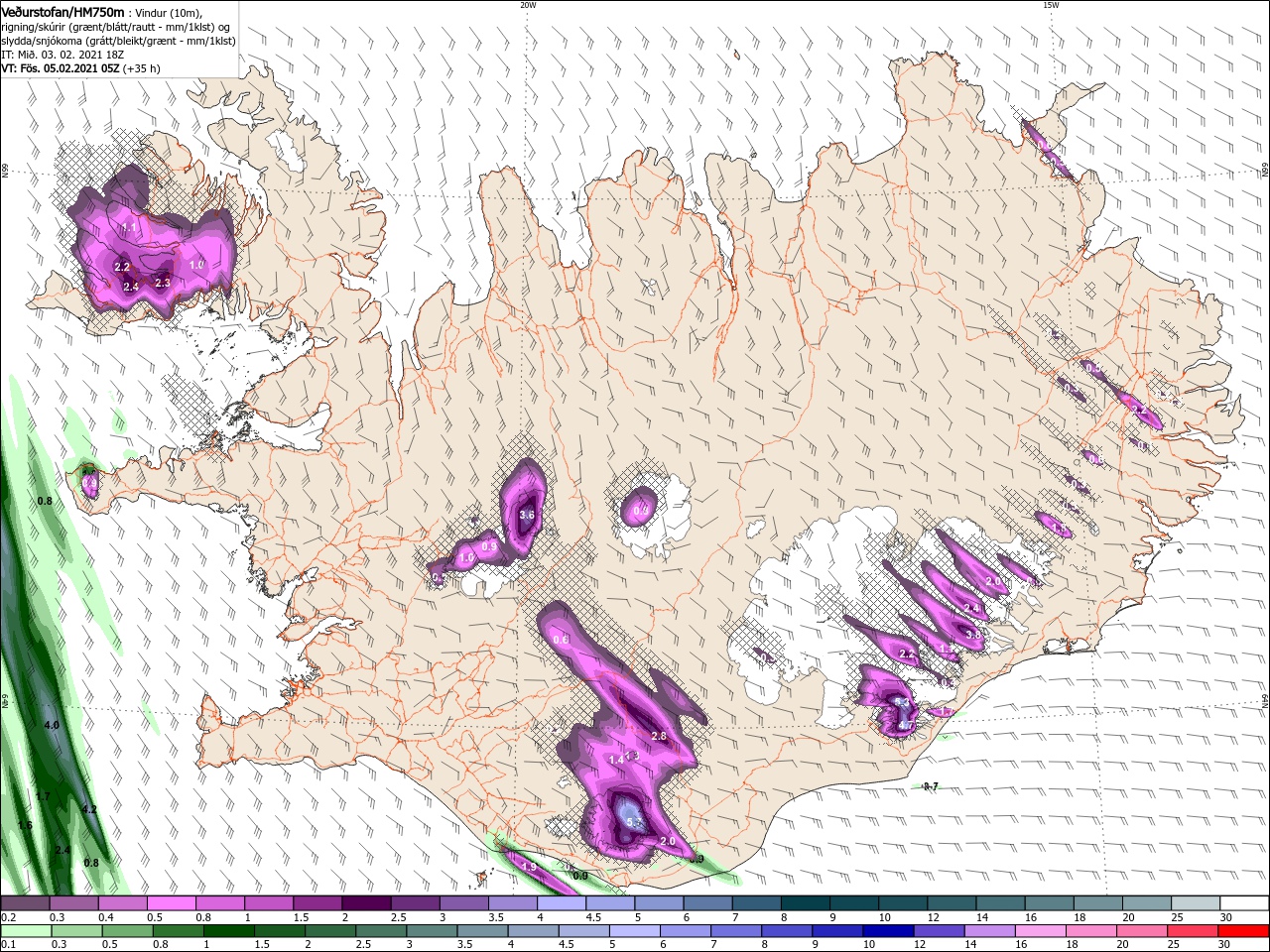
Task: Click the '0.2' label in the snow legend
Action: click(9, 917)
